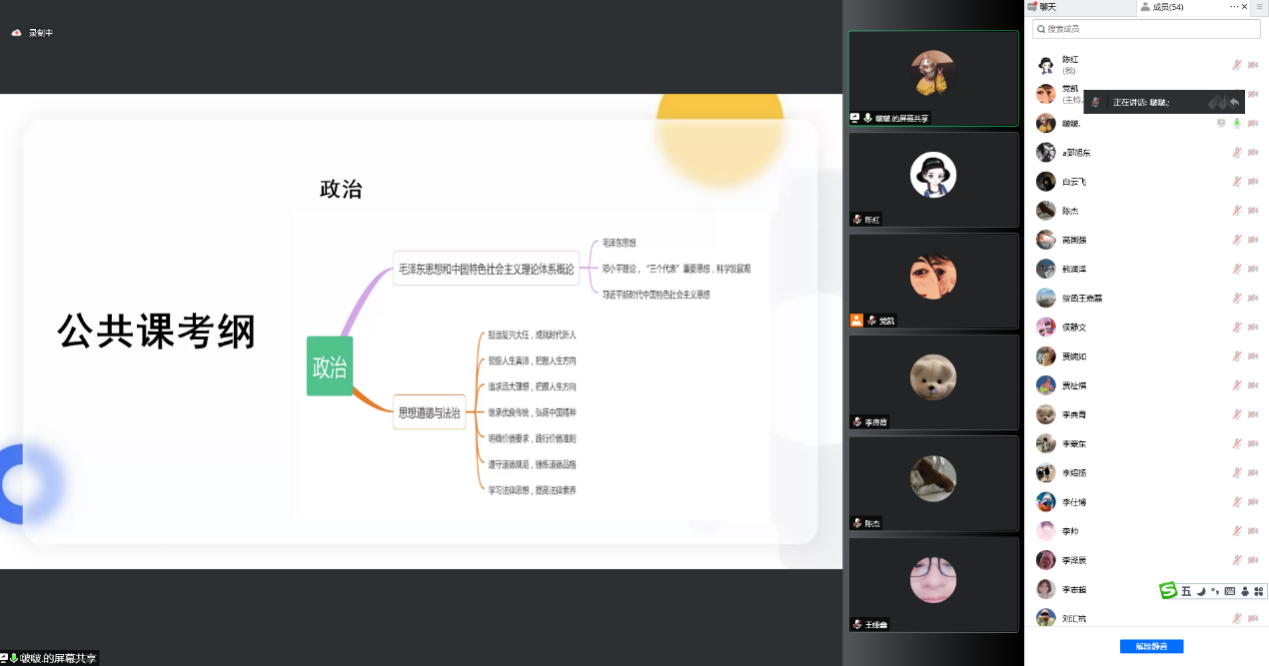Toggle the microphone icon for 侯静文
The width and height of the screenshot is (1269, 666).
pyautogui.click(x=1237, y=327)
